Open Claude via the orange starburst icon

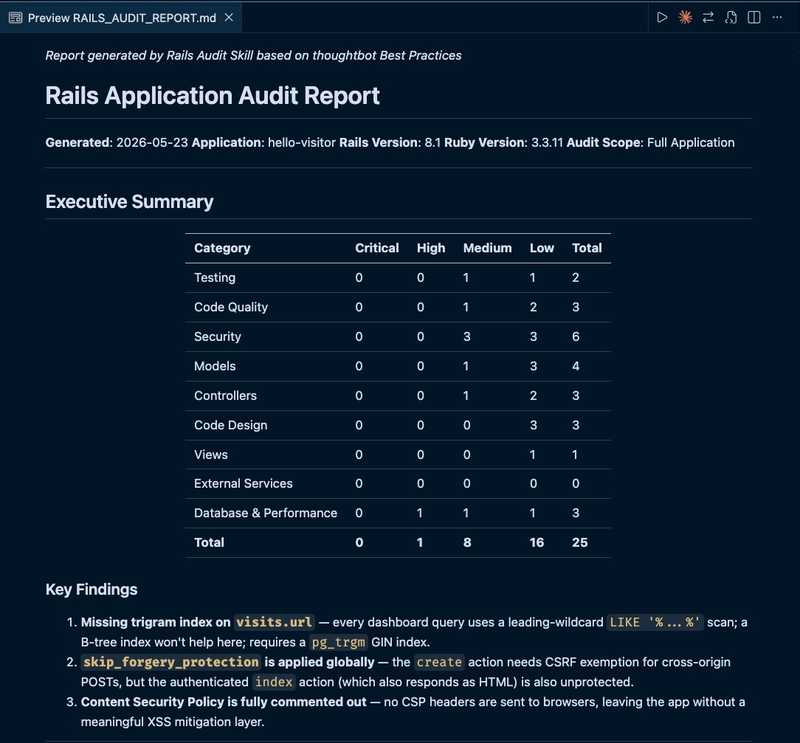685,17
